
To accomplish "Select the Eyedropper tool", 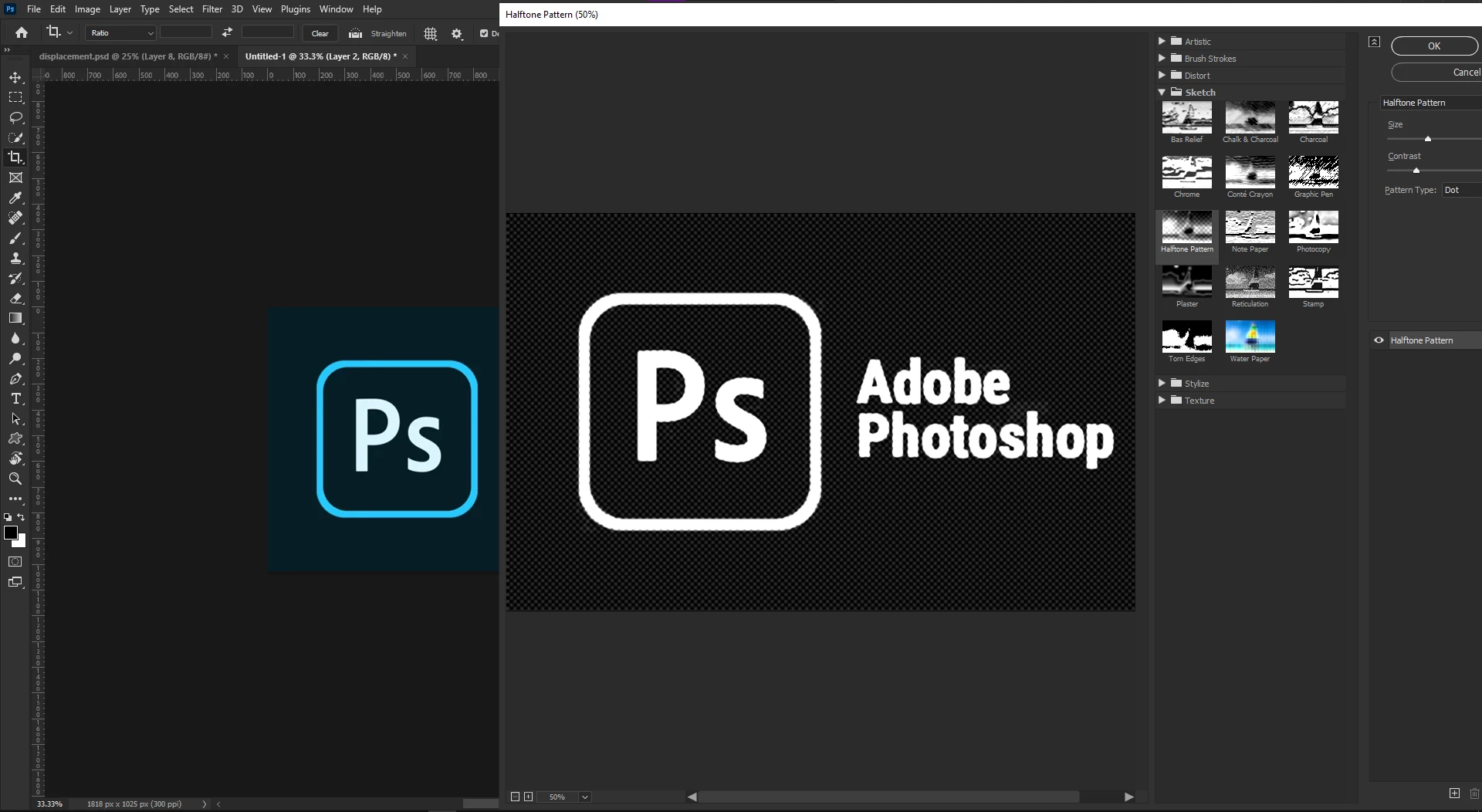I will coord(15,198).
